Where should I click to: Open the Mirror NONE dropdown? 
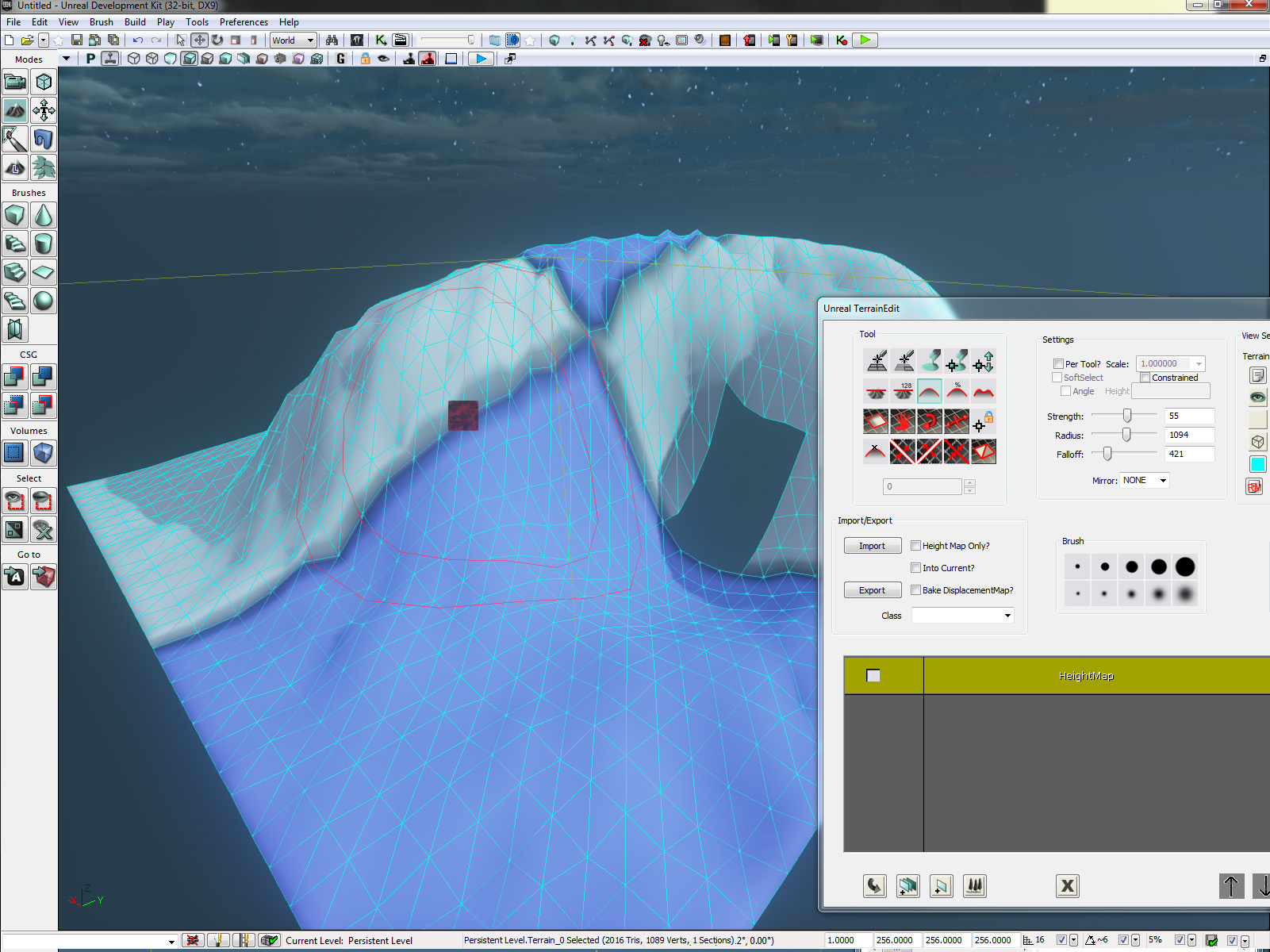click(1145, 480)
